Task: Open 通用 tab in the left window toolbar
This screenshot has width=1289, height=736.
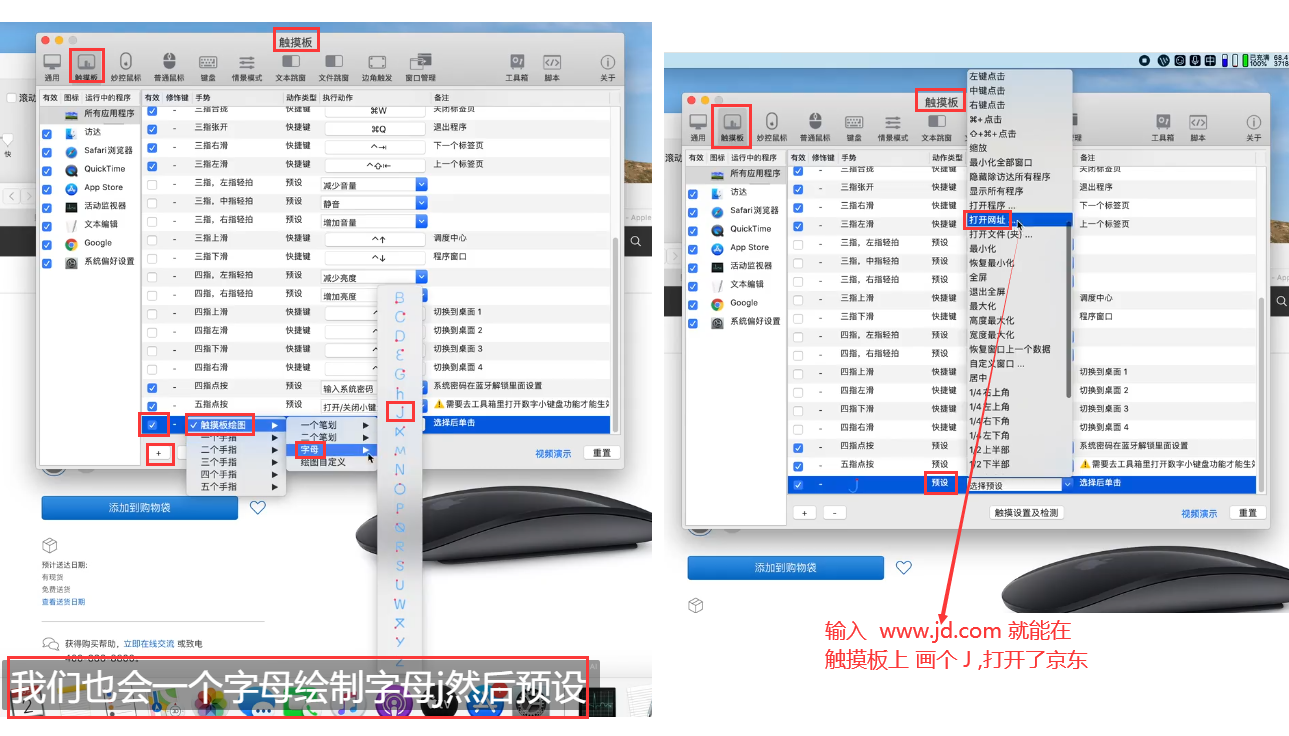Action: 52,67
